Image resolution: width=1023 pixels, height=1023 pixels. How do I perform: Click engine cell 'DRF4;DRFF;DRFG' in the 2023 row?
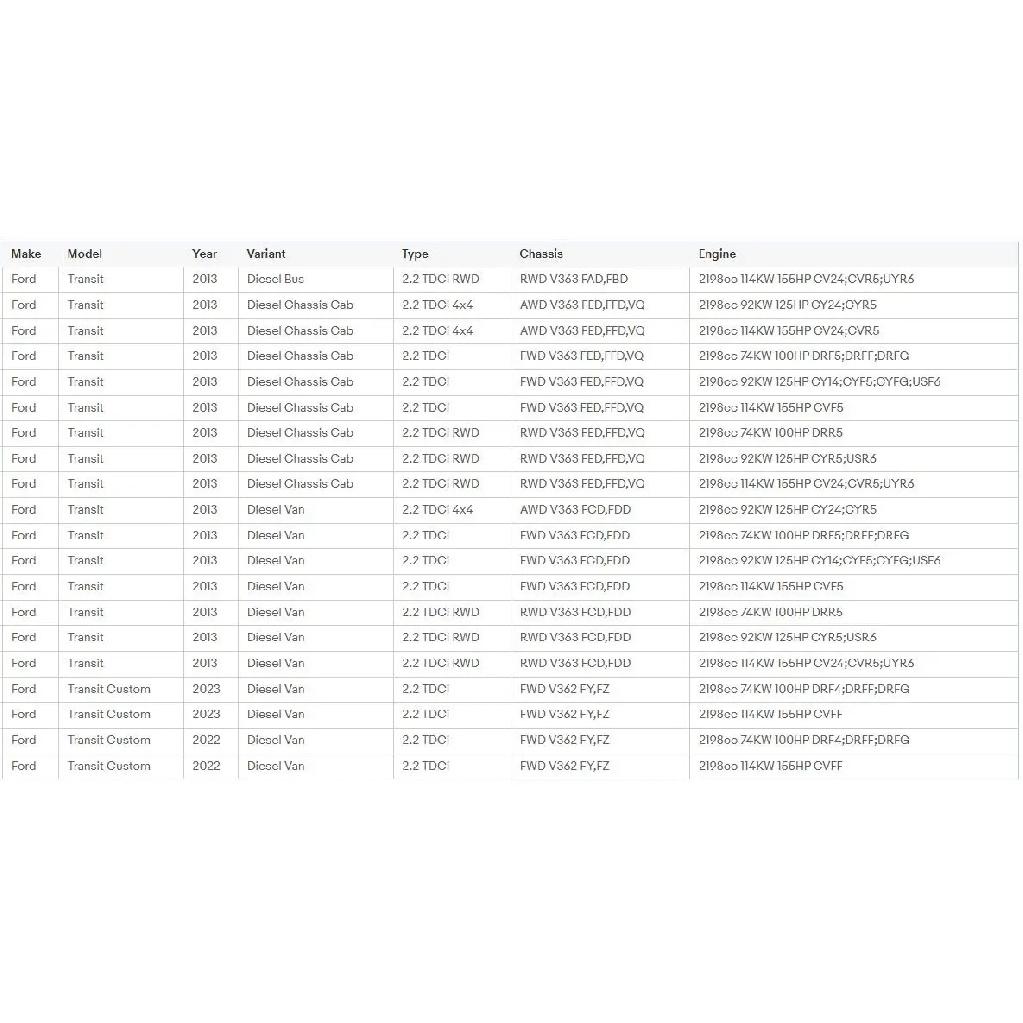coord(804,689)
